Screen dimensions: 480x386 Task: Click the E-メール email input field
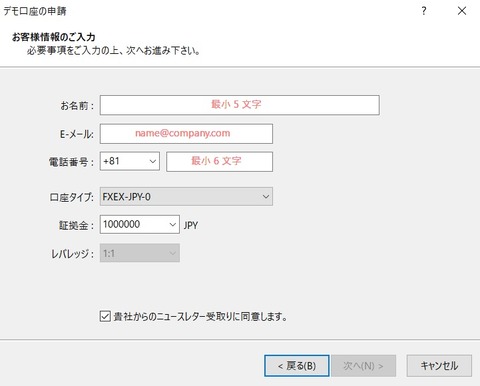tap(186, 134)
